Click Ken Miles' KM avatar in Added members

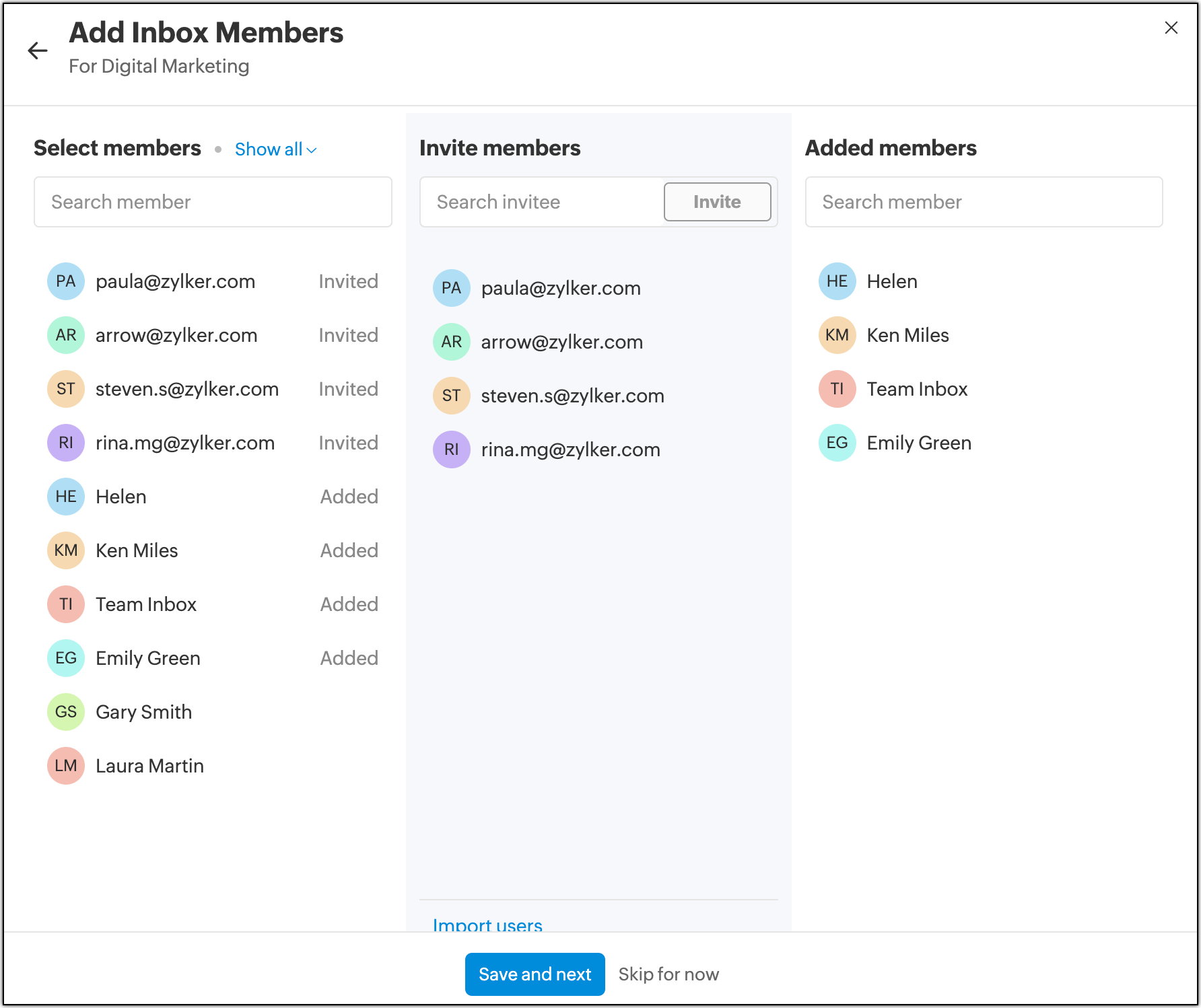tap(837, 335)
